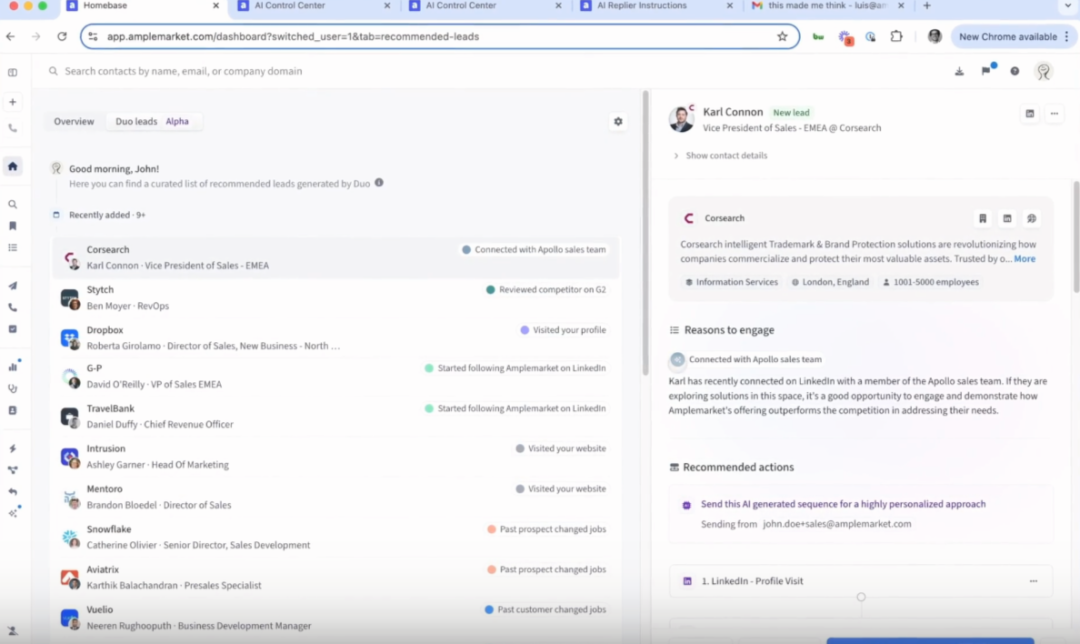
Task: Select the Mentoro lead Brandon Bloedel
Action: 335,497
